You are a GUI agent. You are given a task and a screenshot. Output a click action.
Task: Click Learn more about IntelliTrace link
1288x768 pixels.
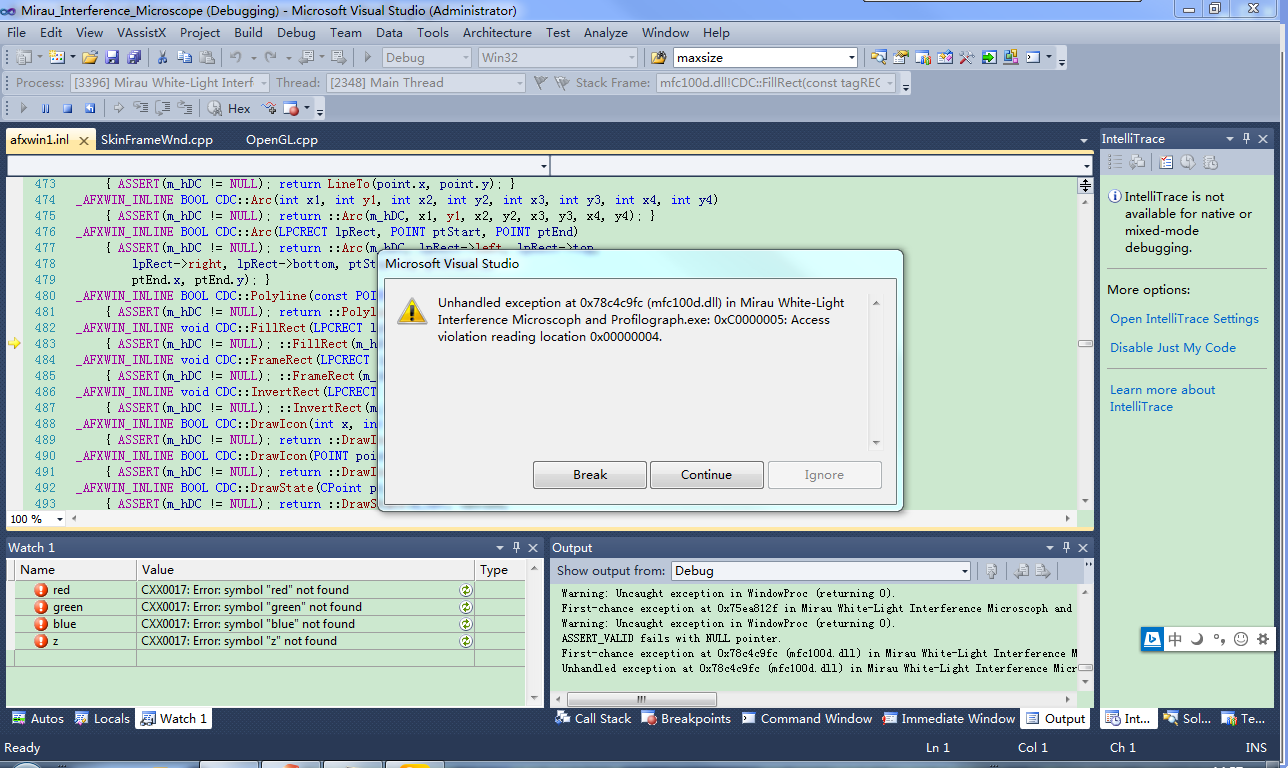(1163, 398)
